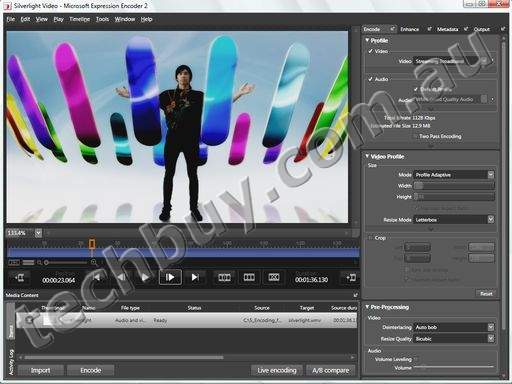Click the Live encoding button
The height and width of the screenshot is (384, 512).
(277, 370)
